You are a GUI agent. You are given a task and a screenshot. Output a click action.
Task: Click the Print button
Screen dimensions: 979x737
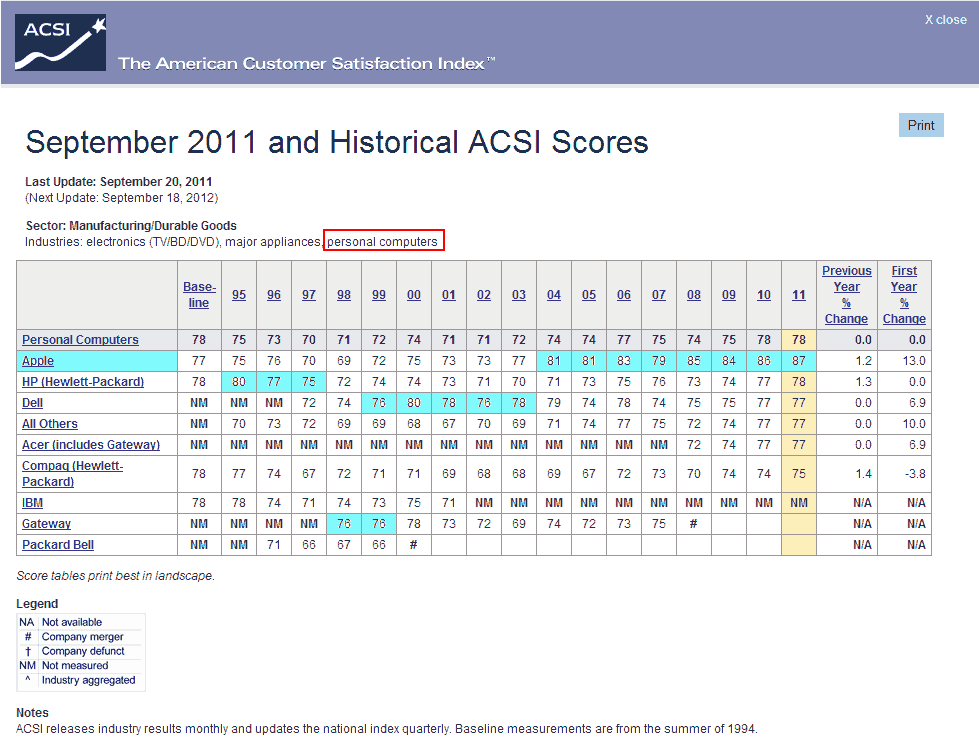pos(921,125)
